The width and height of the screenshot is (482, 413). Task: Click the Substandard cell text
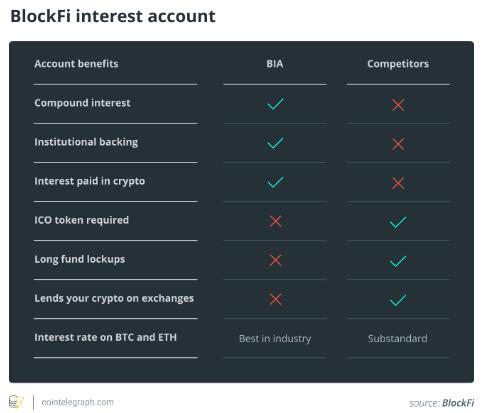tap(398, 338)
